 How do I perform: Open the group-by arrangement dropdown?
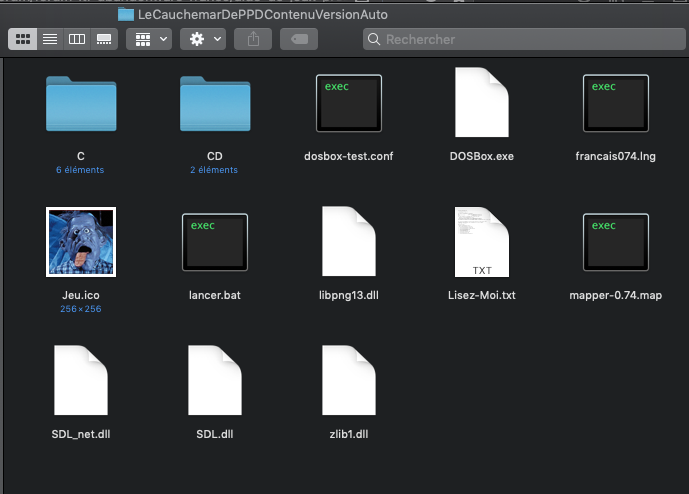click(x=149, y=39)
